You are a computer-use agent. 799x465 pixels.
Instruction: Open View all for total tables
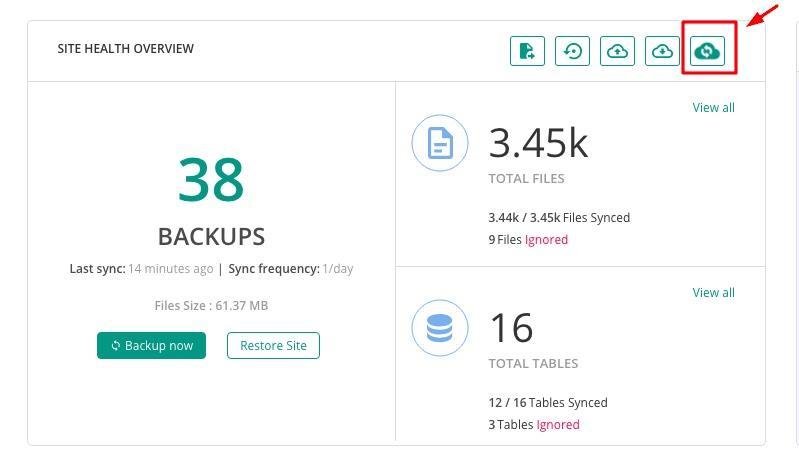click(713, 293)
